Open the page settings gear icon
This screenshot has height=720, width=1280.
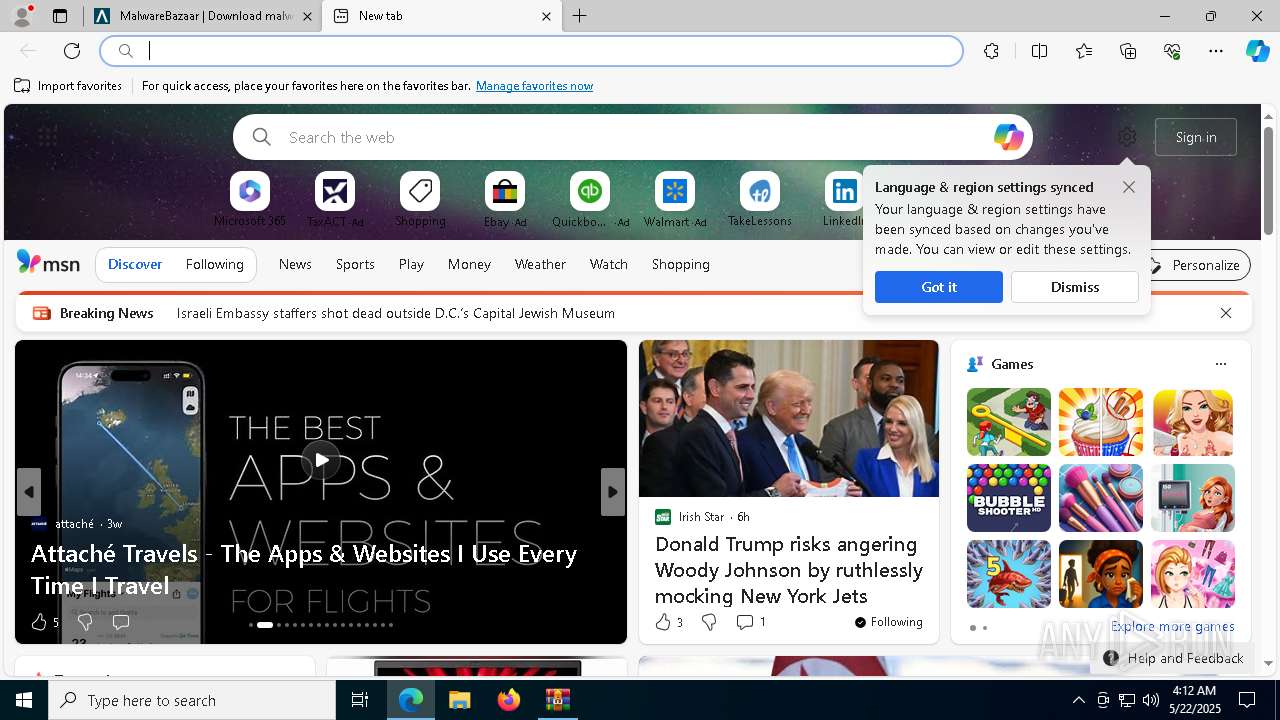[x=1127, y=137]
